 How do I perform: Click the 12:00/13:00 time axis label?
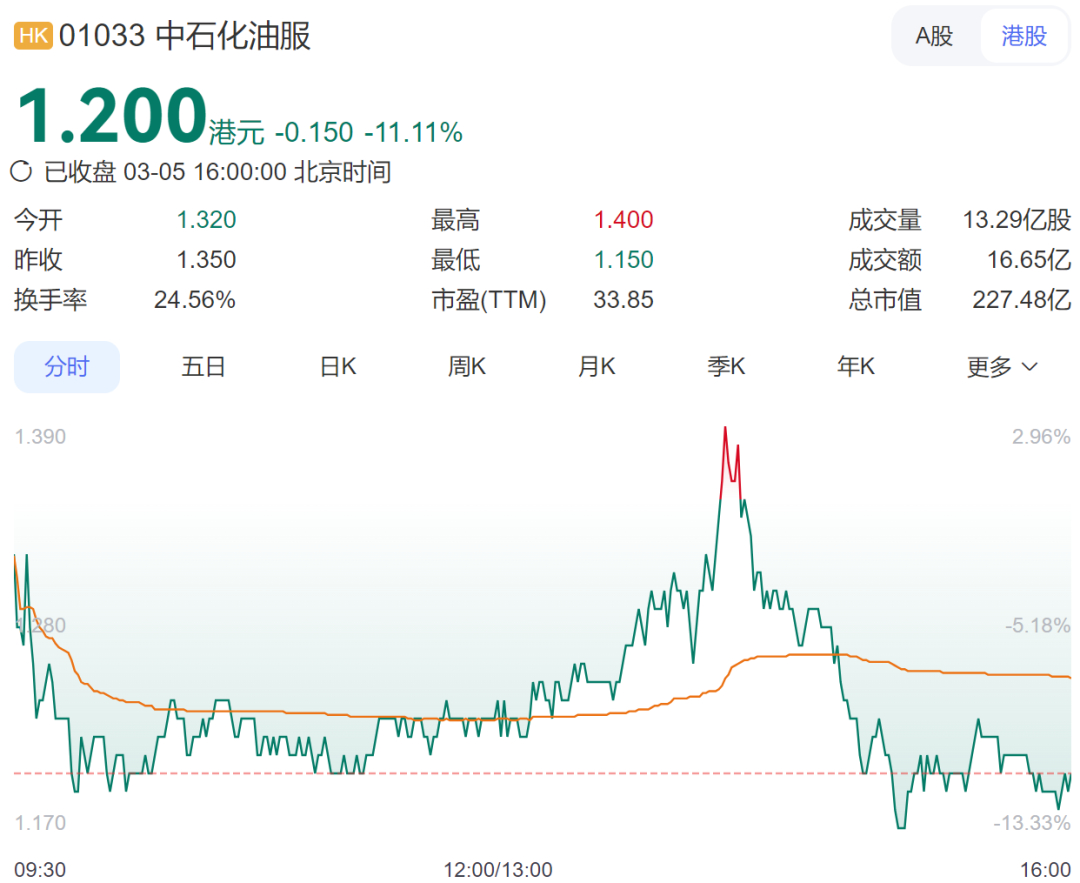(x=498, y=868)
